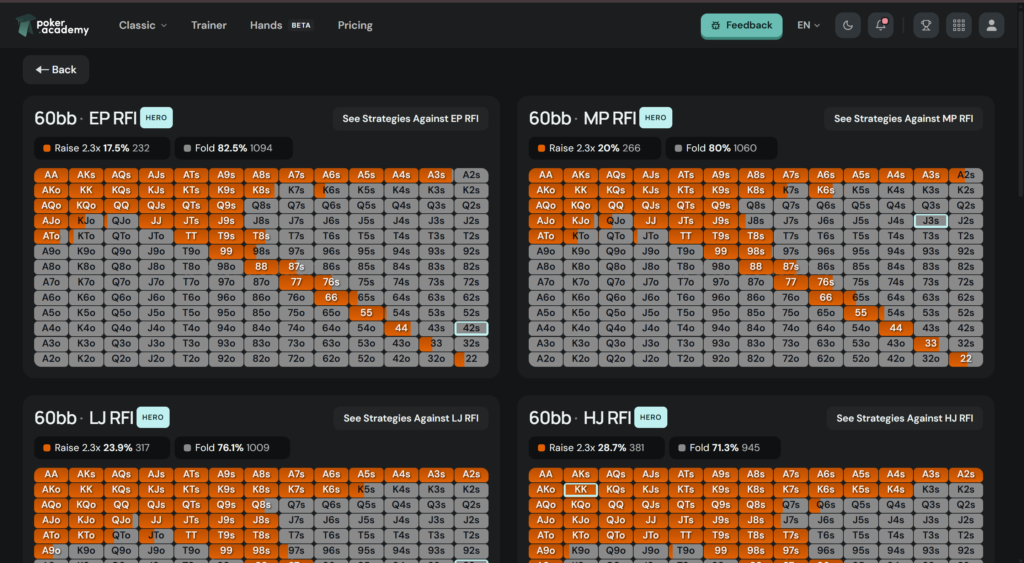Select the K5s cell in LJ RFI grid
This screenshot has width=1024, height=563.
pyautogui.click(x=366, y=490)
